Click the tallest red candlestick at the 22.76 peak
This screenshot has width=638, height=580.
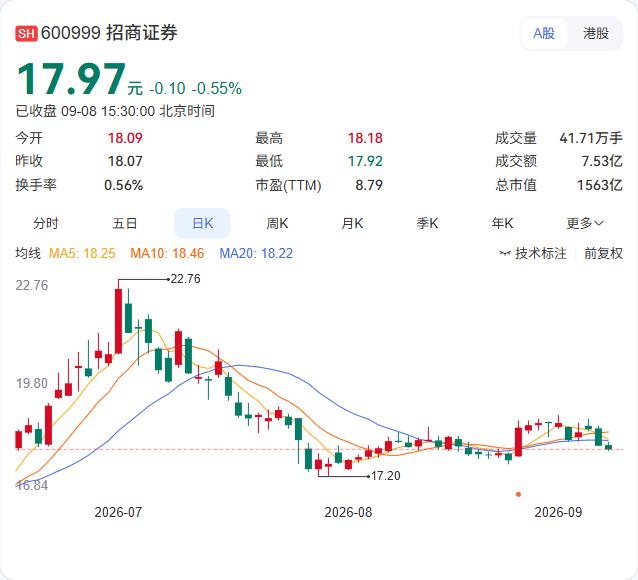click(x=118, y=321)
